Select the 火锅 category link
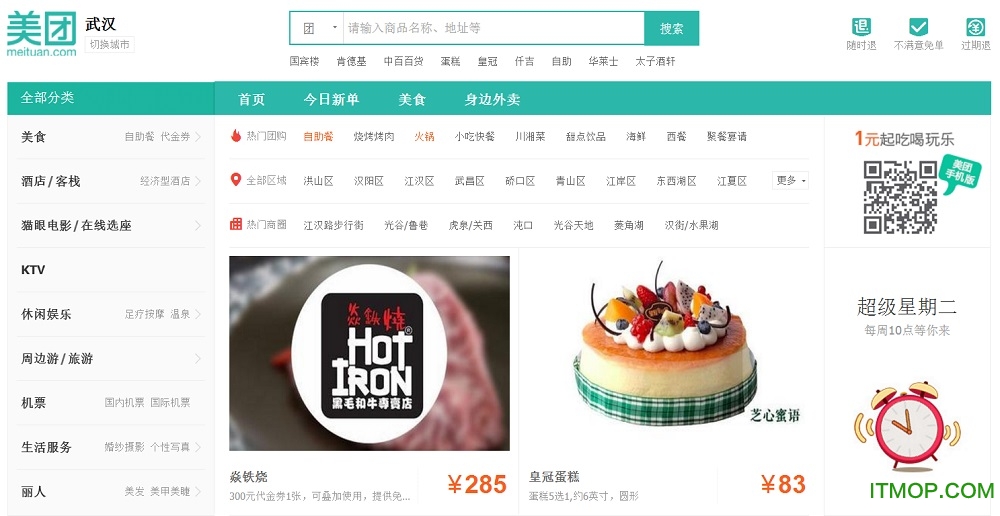Screen dimensions: 1000x516 424,136
